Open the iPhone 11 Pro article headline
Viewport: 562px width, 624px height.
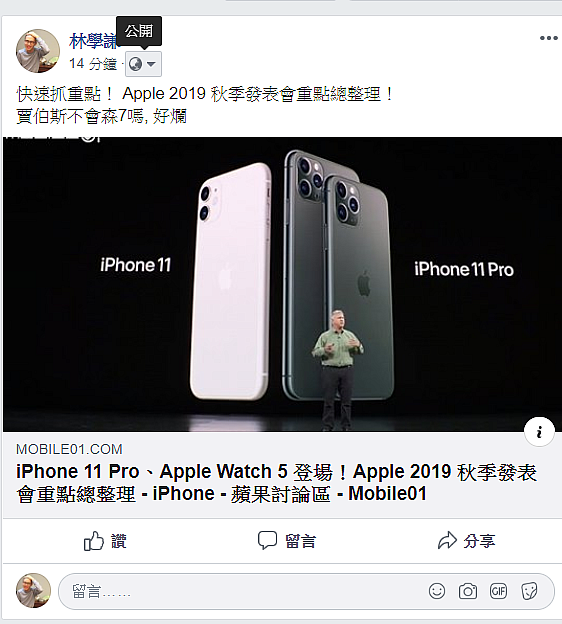coord(277,482)
